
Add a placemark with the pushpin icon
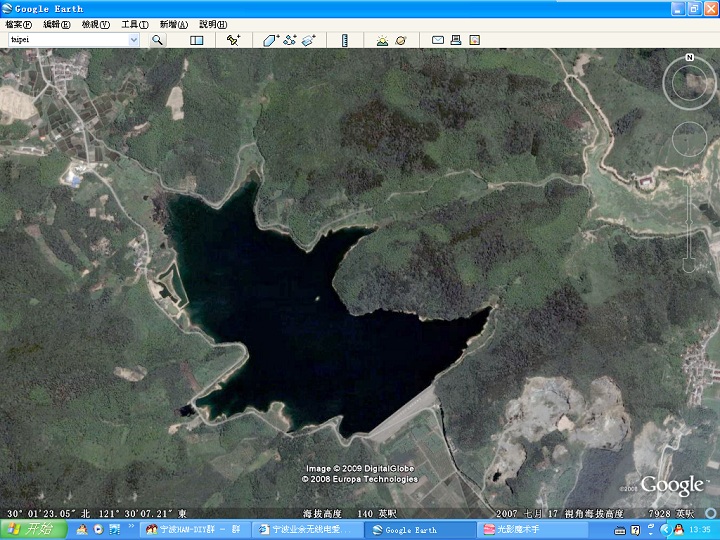[x=233, y=40]
